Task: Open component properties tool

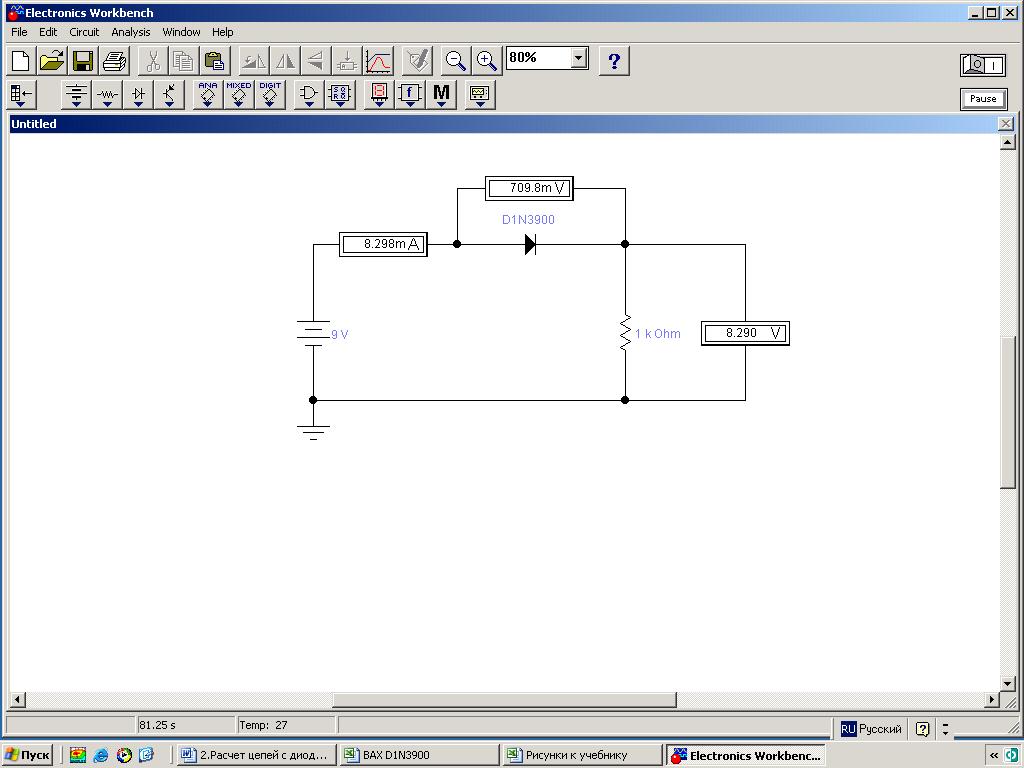Action: [x=417, y=61]
